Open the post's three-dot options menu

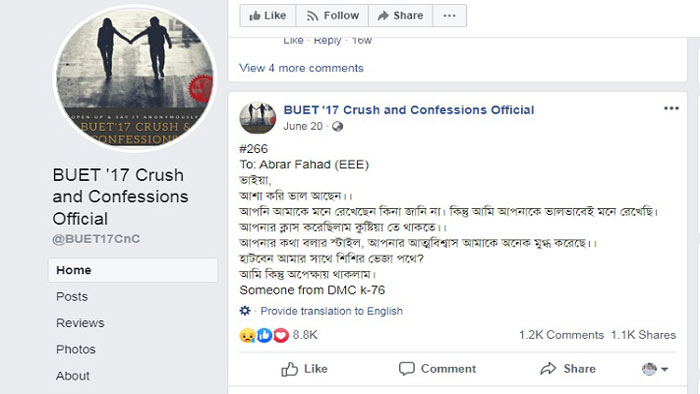671,108
